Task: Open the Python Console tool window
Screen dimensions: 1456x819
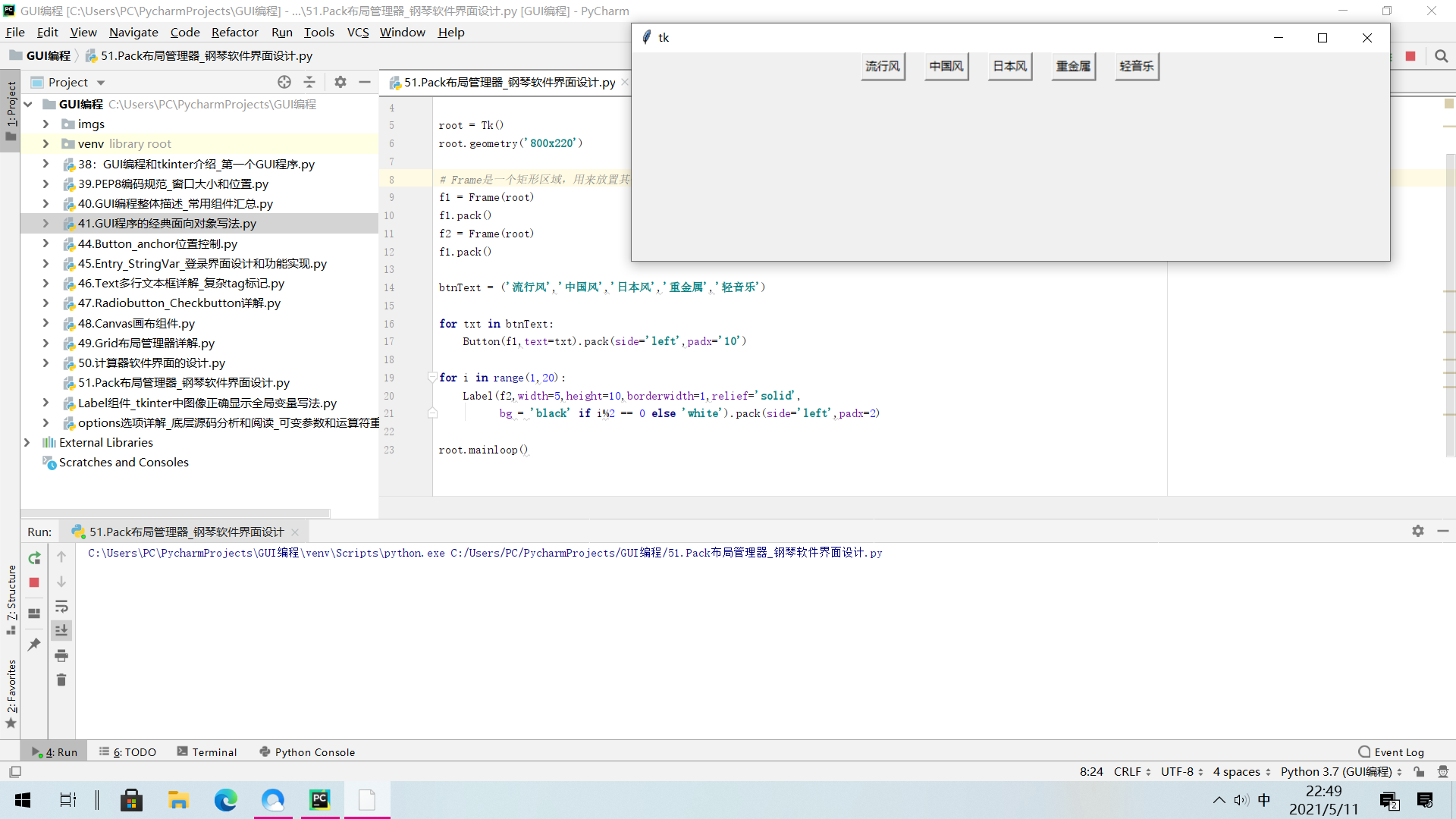Action: (307, 752)
